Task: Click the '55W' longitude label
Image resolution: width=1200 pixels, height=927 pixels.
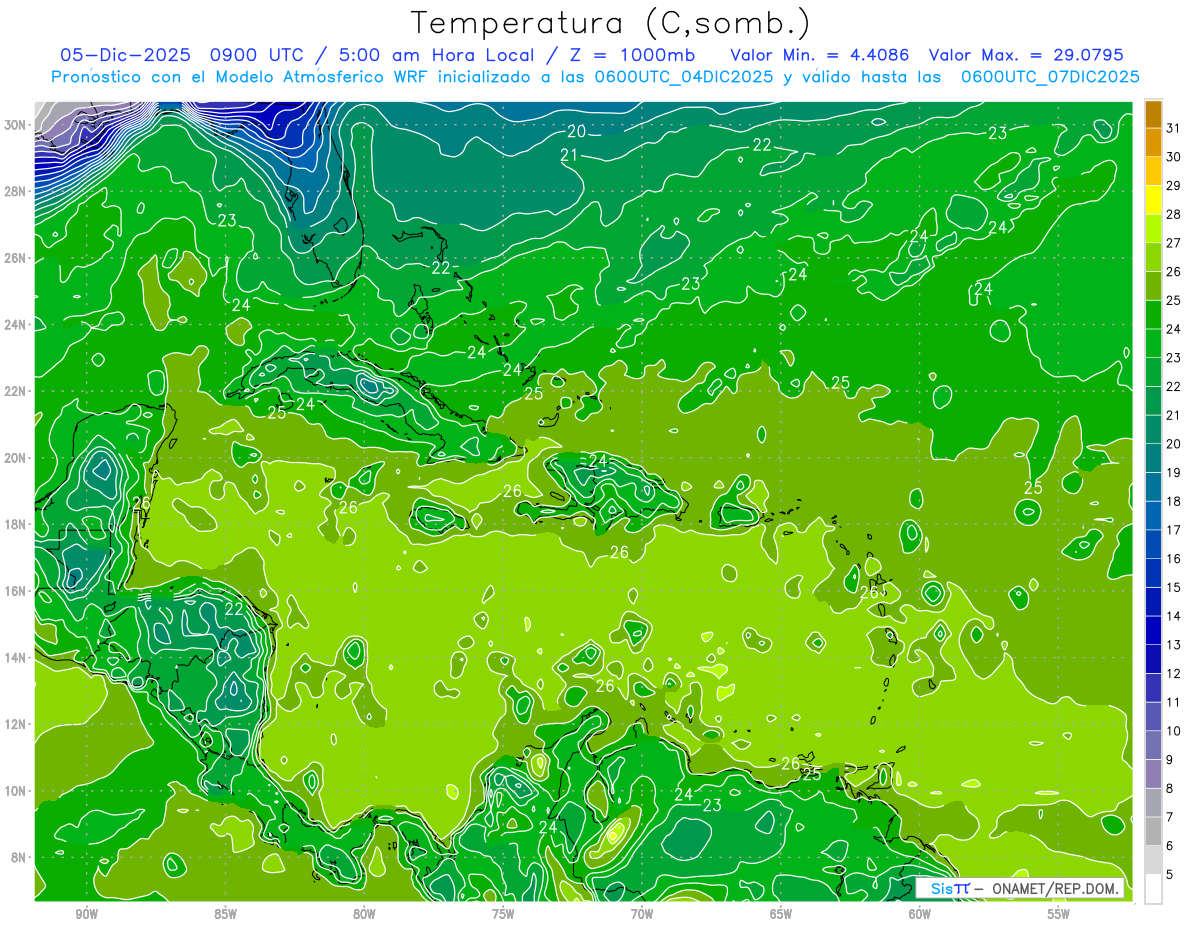Action: (x=1059, y=914)
